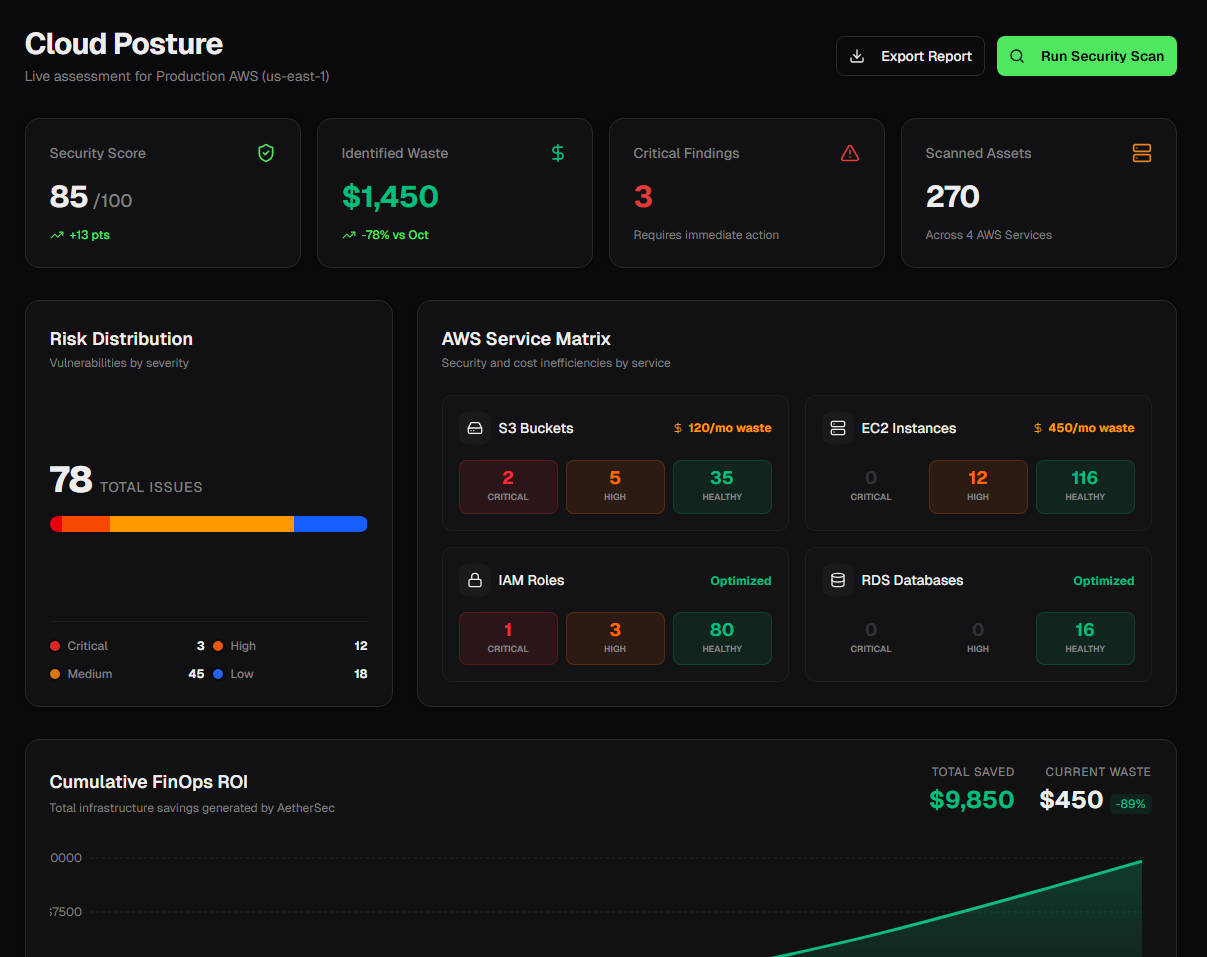Screen dimensions: 1207x957
Task: Start the Run Security Scan button
Action: 1086,56
